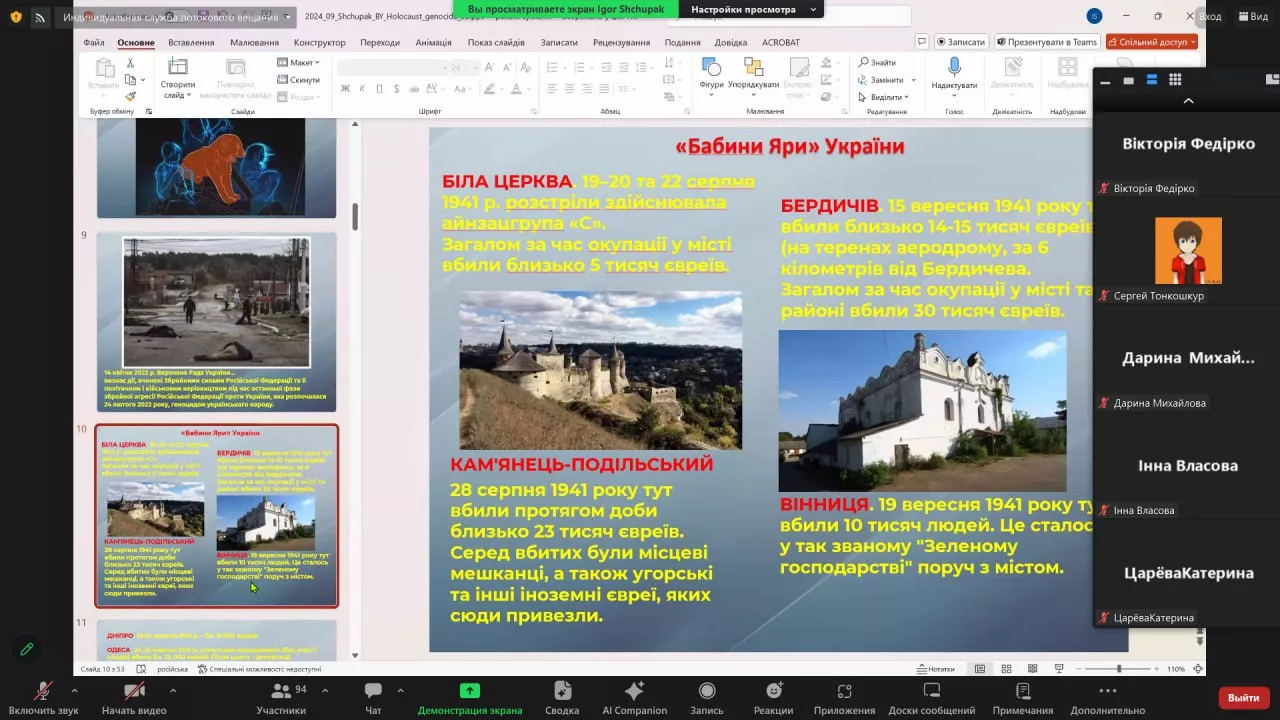The width and height of the screenshot is (1280, 720).
Task: Open Макет layout dropdown
Action: pos(298,62)
